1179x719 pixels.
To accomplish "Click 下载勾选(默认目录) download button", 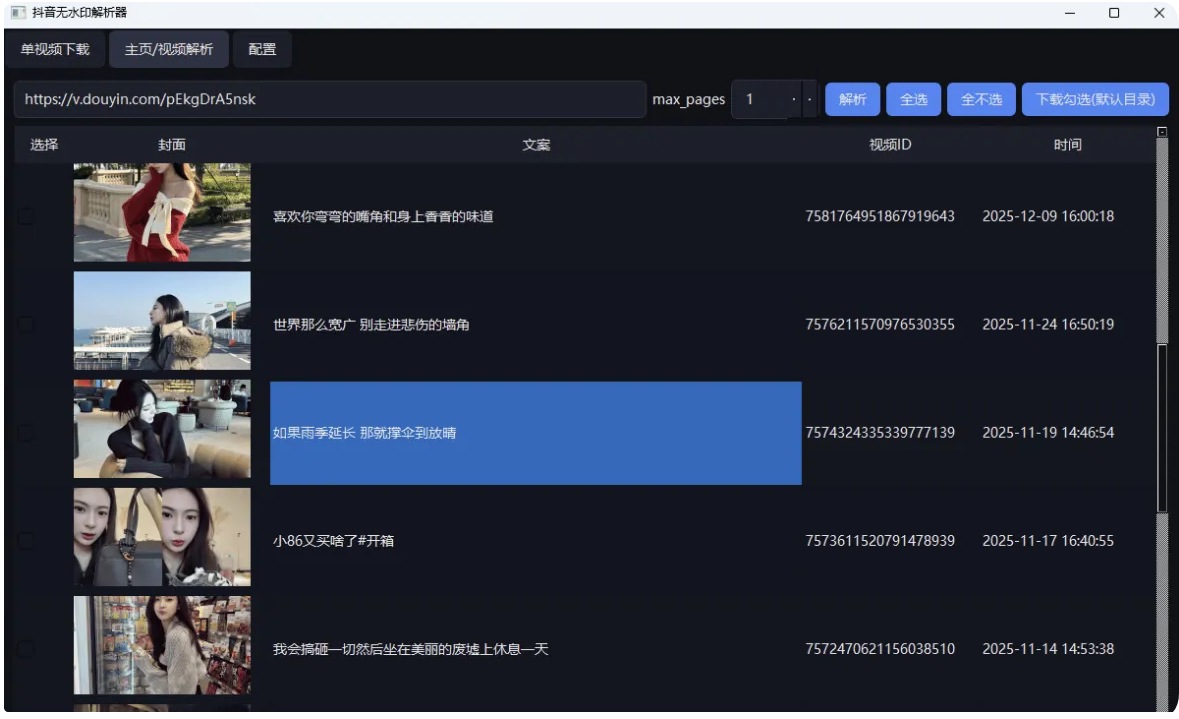I will pos(1095,100).
